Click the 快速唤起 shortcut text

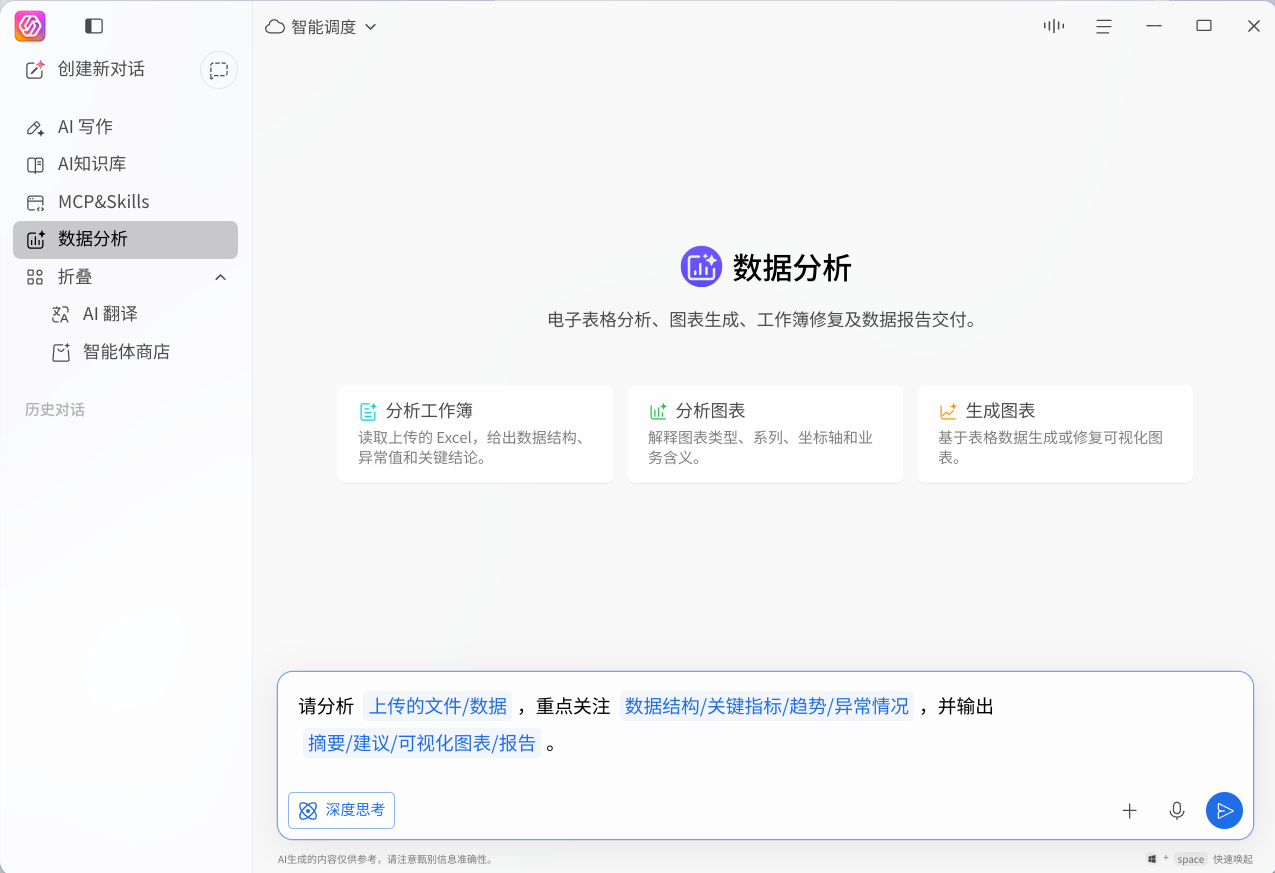tap(1233, 859)
